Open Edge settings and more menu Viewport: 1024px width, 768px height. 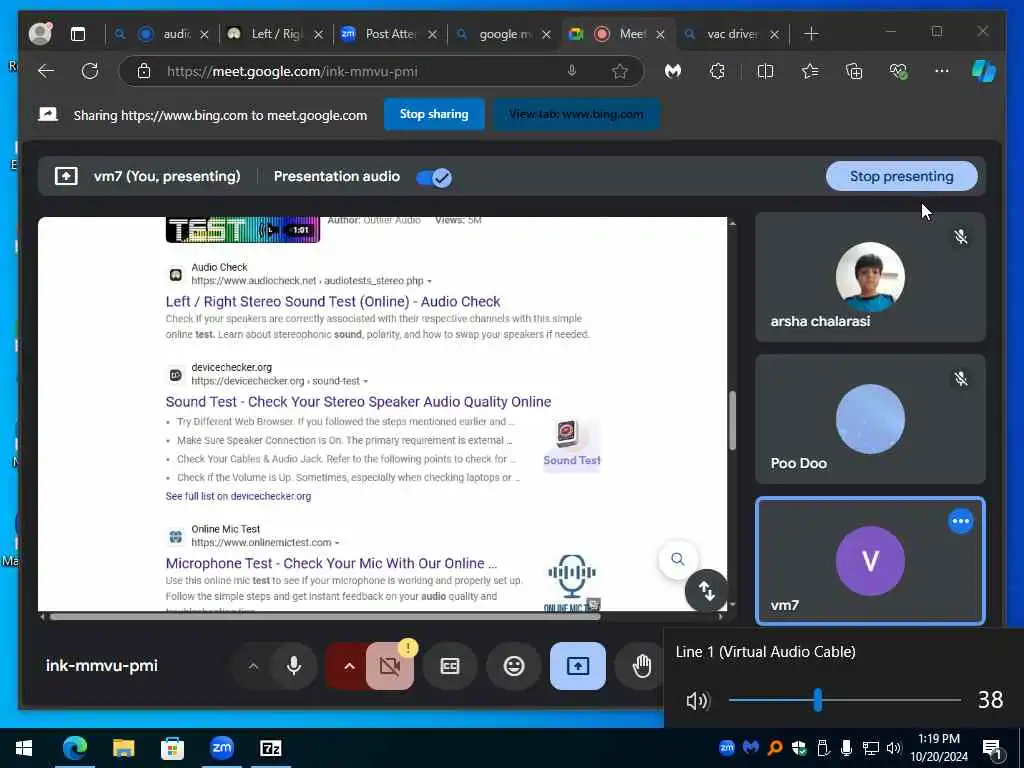click(942, 71)
